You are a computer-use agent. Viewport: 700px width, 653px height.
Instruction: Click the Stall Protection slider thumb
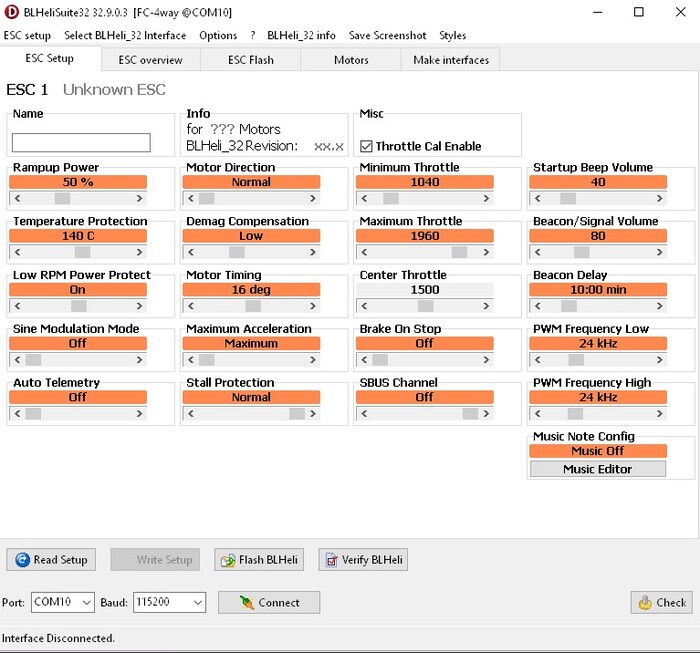click(x=297, y=414)
